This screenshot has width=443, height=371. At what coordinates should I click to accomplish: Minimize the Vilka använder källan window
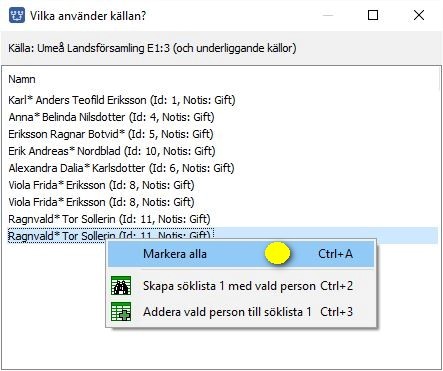(328, 15)
